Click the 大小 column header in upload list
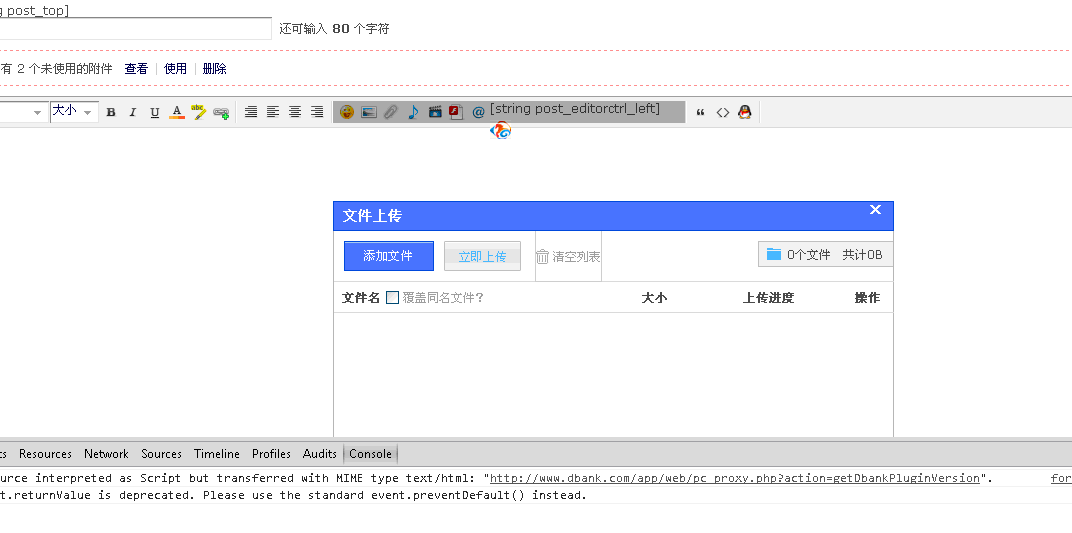The width and height of the screenshot is (1072, 533). pyautogui.click(x=654, y=298)
